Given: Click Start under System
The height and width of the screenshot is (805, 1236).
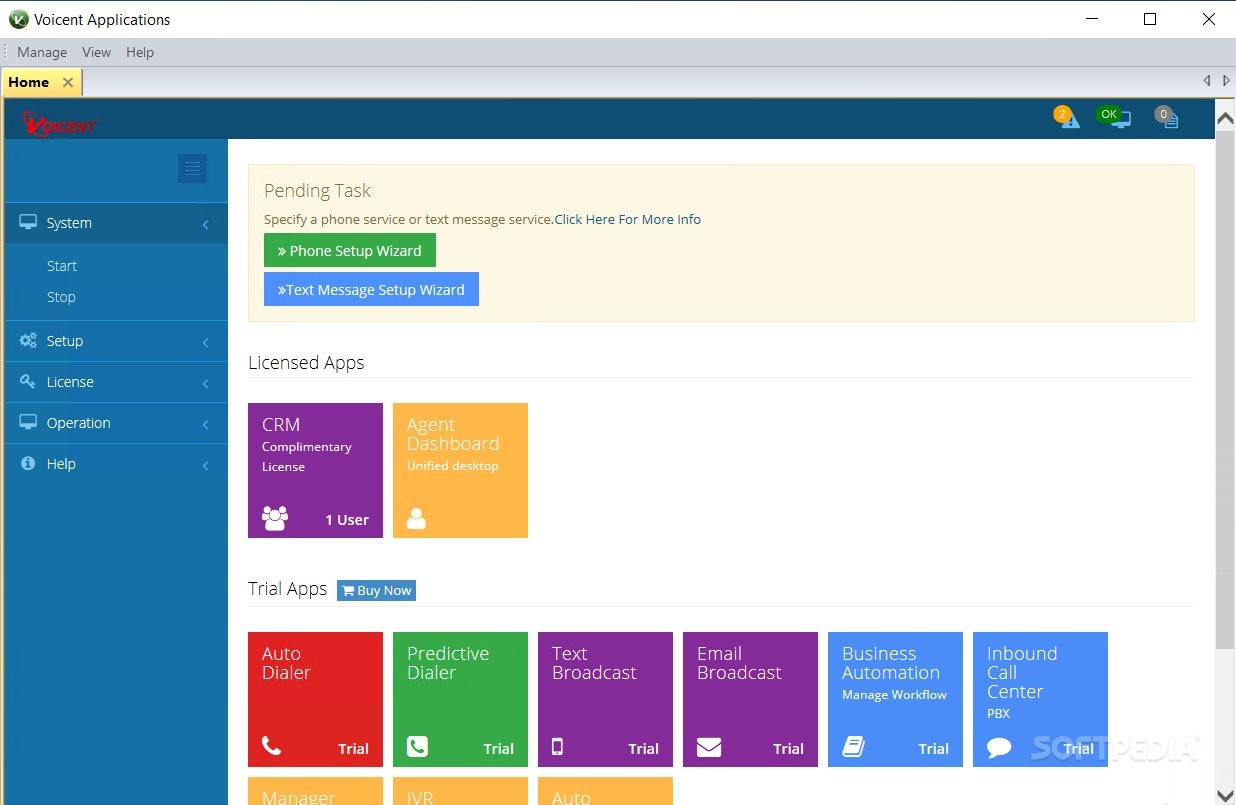Looking at the screenshot, I should click(61, 266).
